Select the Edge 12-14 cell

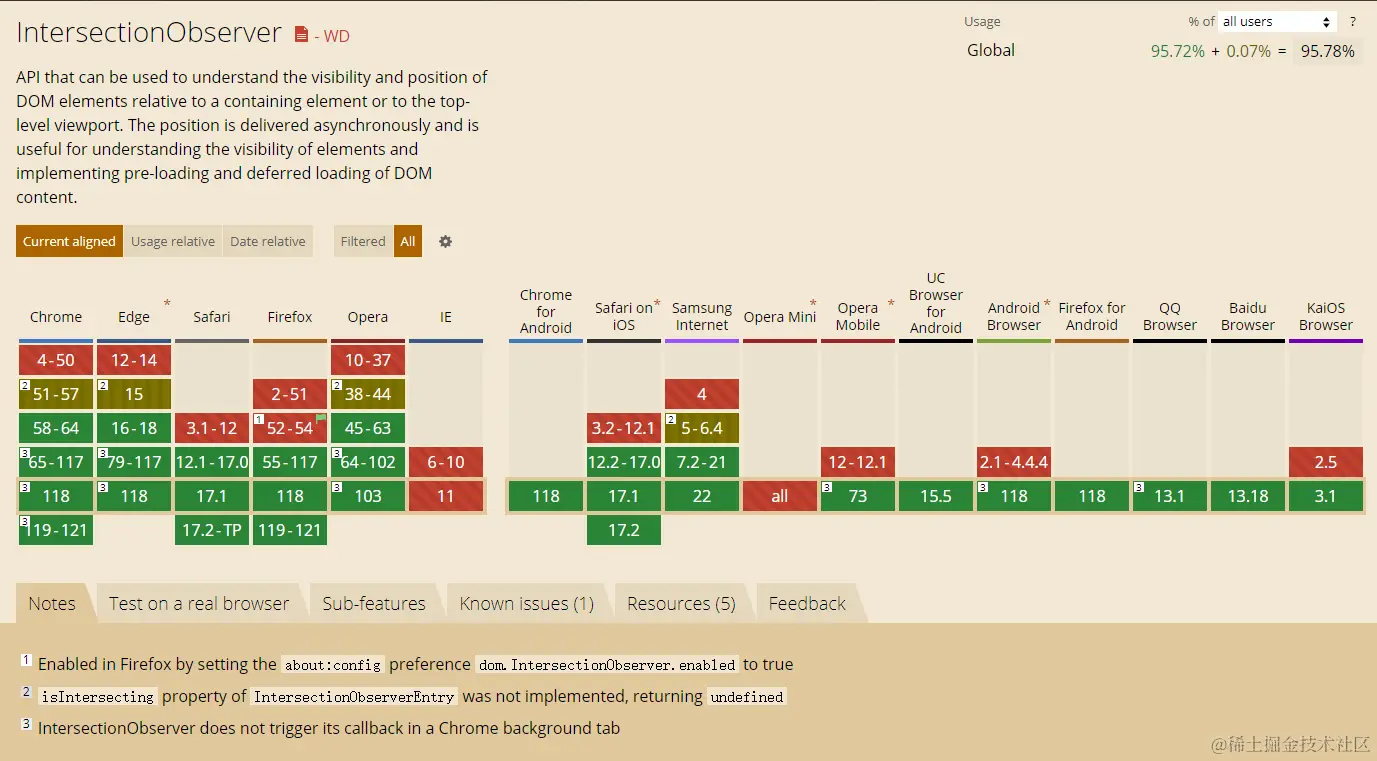click(x=134, y=360)
